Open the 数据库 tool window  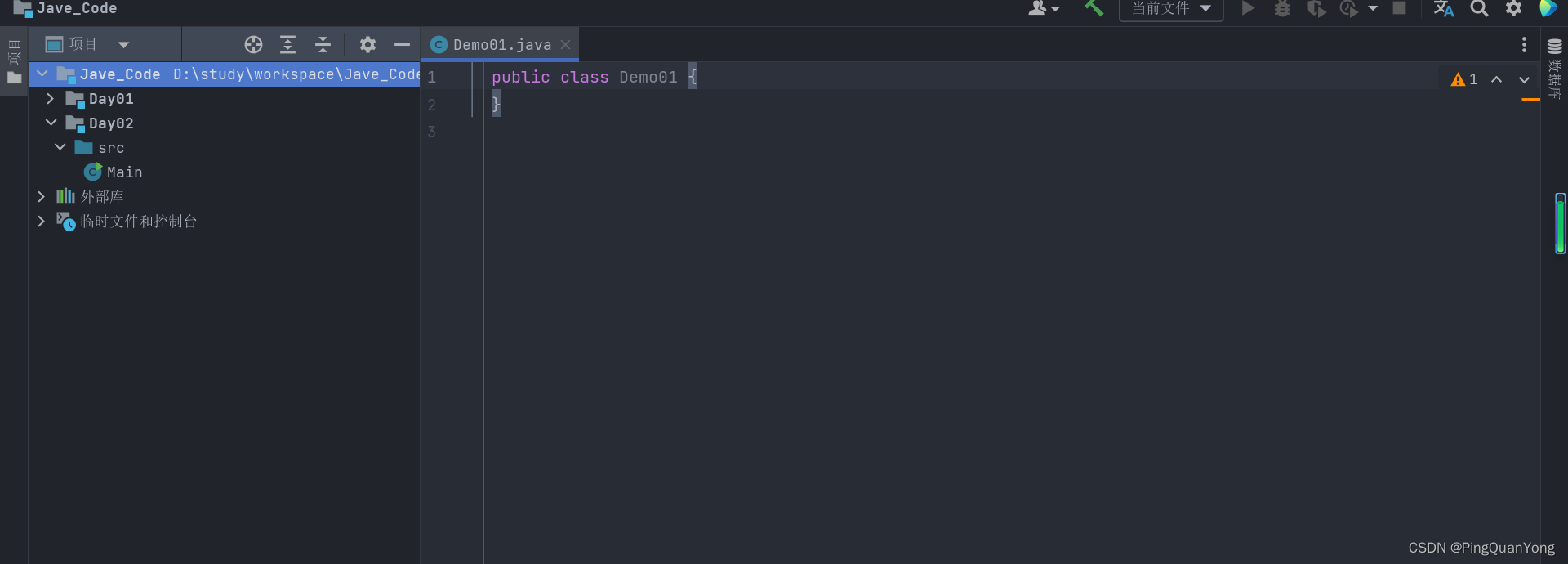[x=1555, y=69]
